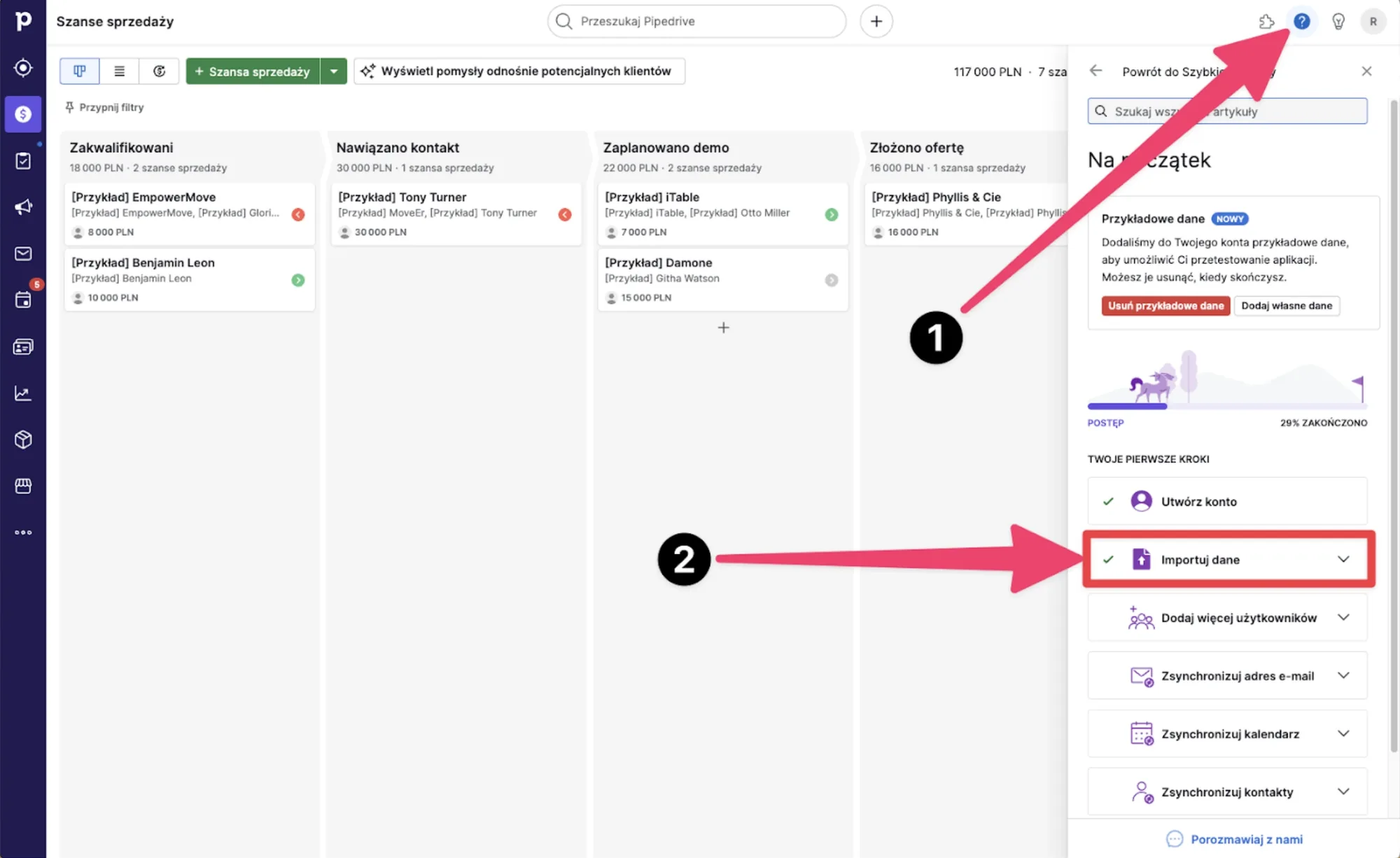Image resolution: width=1400 pixels, height=858 pixels.
Task: Open the Campaigns megaphone icon in sidebar
Action: click(23, 207)
